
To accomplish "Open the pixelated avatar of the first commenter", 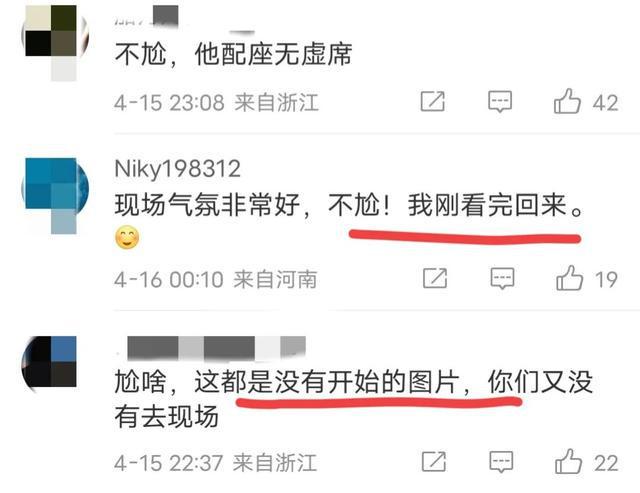I will pyautogui.click(x=55, y=42).
